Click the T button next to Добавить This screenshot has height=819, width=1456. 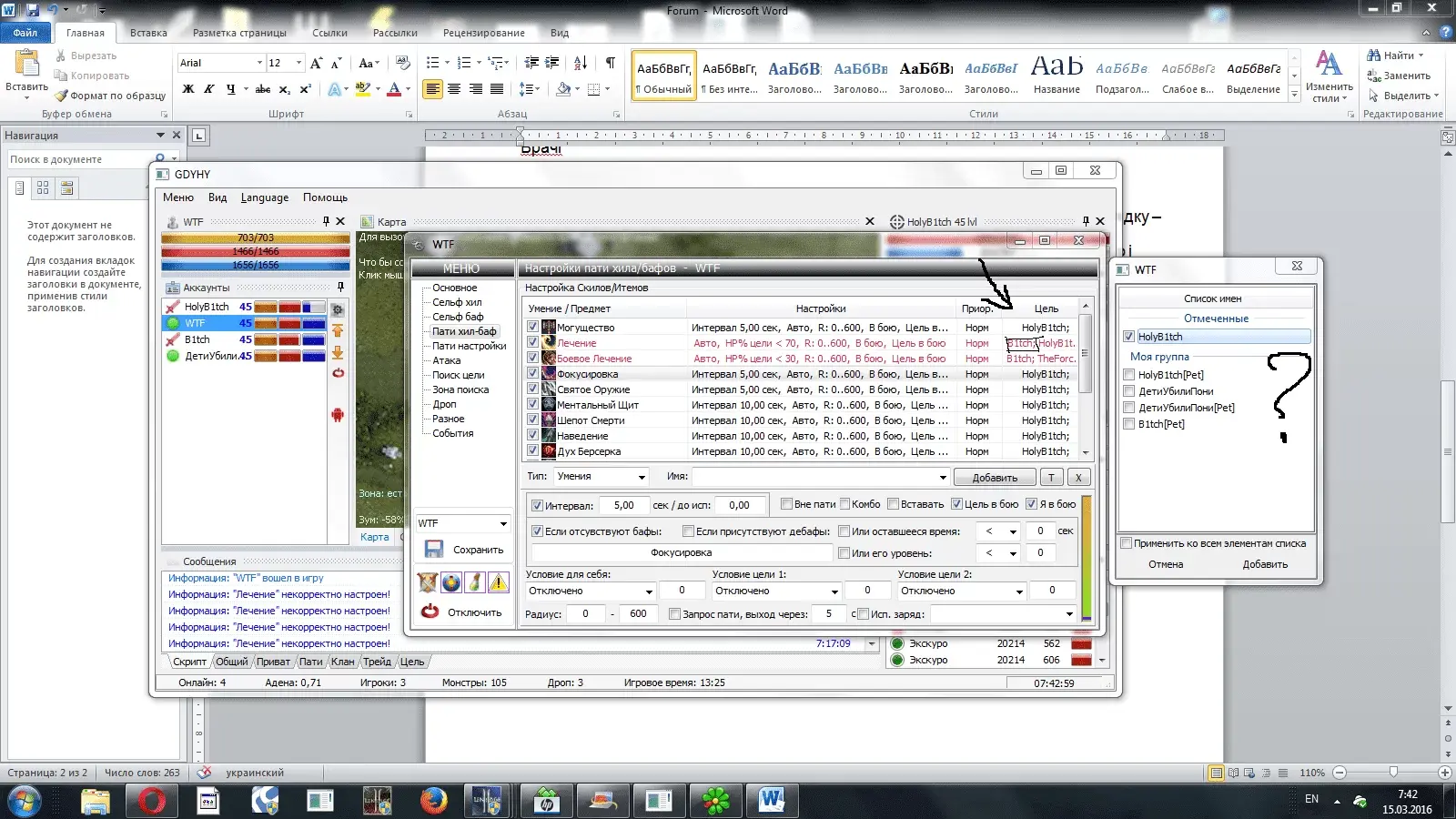click(x=1051, y=477)
